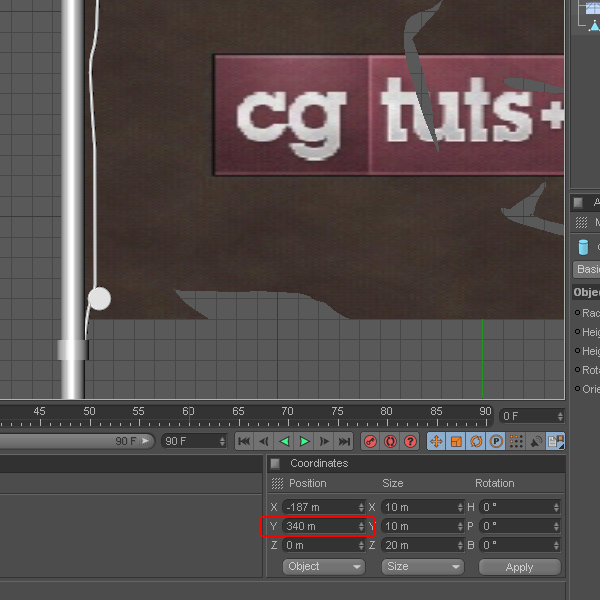Viewport: 600px width, 600px height.
Task: Toggle keyframe dot next to Rad parameter
Action: click(577, 313)
